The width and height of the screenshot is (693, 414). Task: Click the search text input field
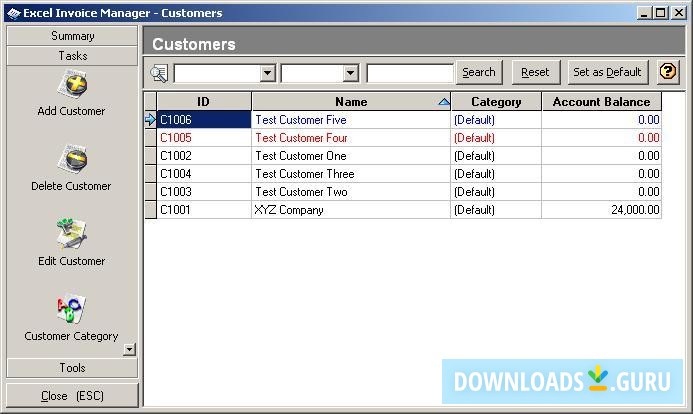click(x=410, y=73)
